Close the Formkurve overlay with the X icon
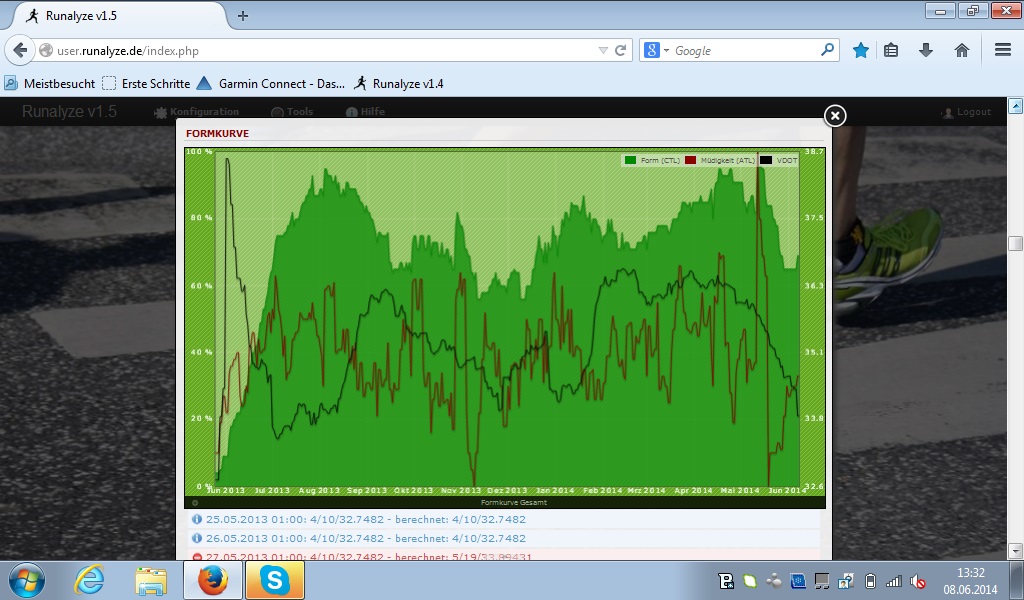 pyautogui.click(x=835, y=116)
